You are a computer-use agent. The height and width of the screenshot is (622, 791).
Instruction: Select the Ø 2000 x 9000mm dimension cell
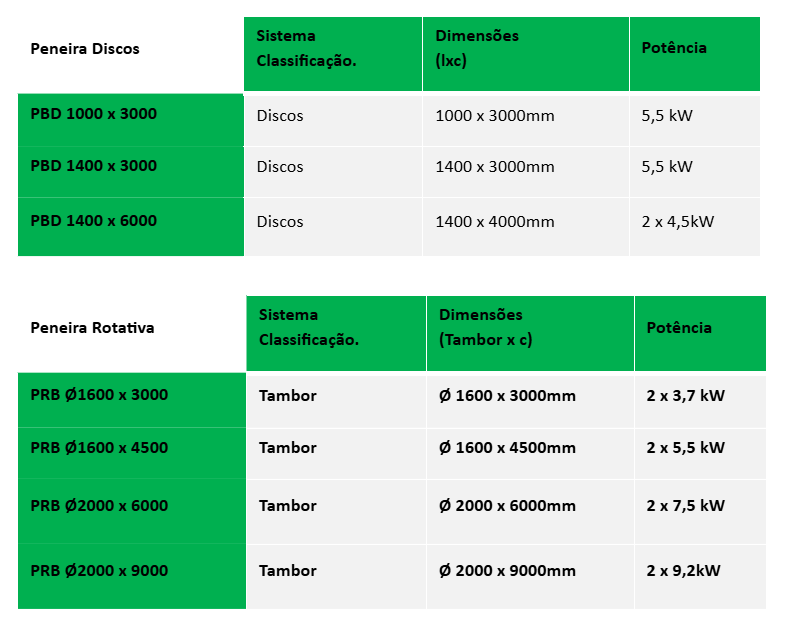click(507, 571)
